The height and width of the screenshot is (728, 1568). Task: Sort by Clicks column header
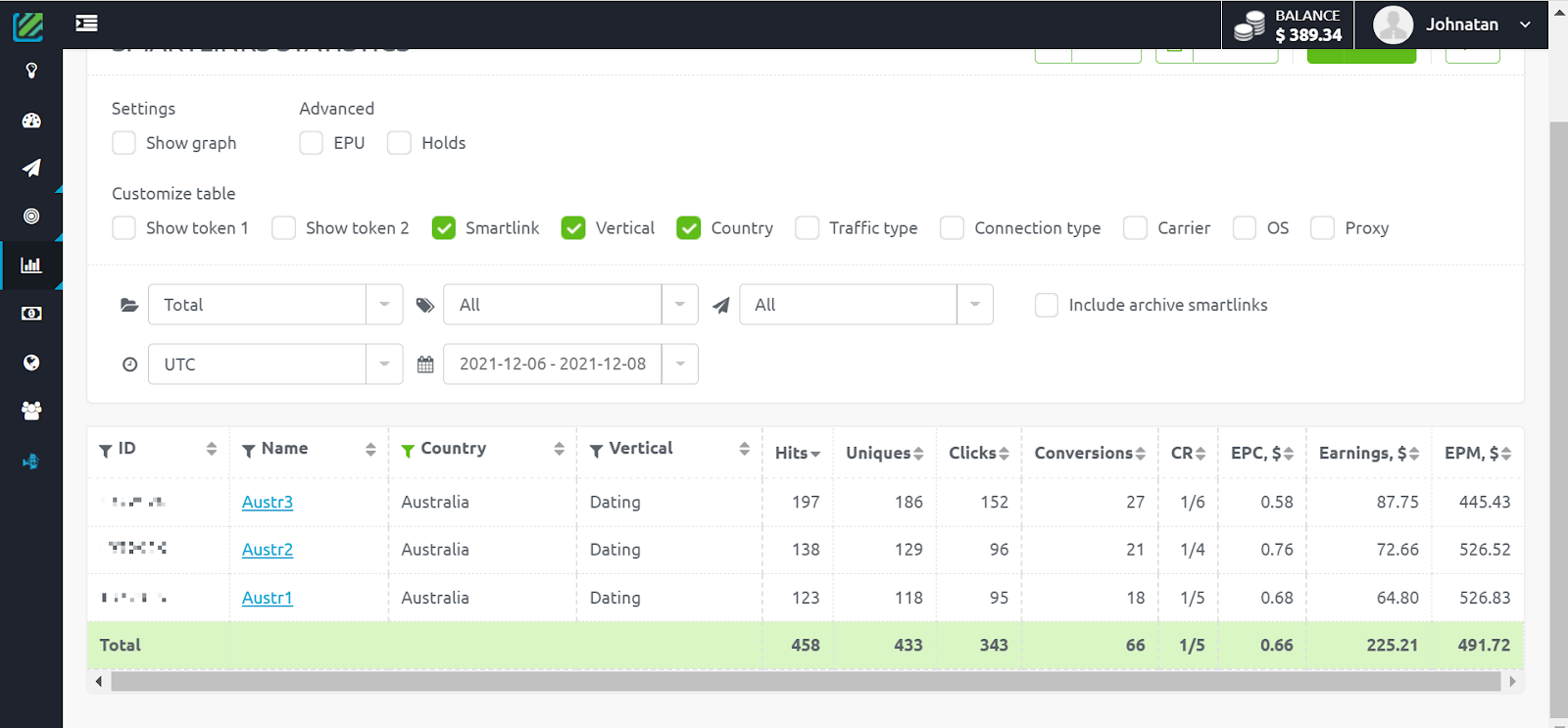[x=979, y=453]
